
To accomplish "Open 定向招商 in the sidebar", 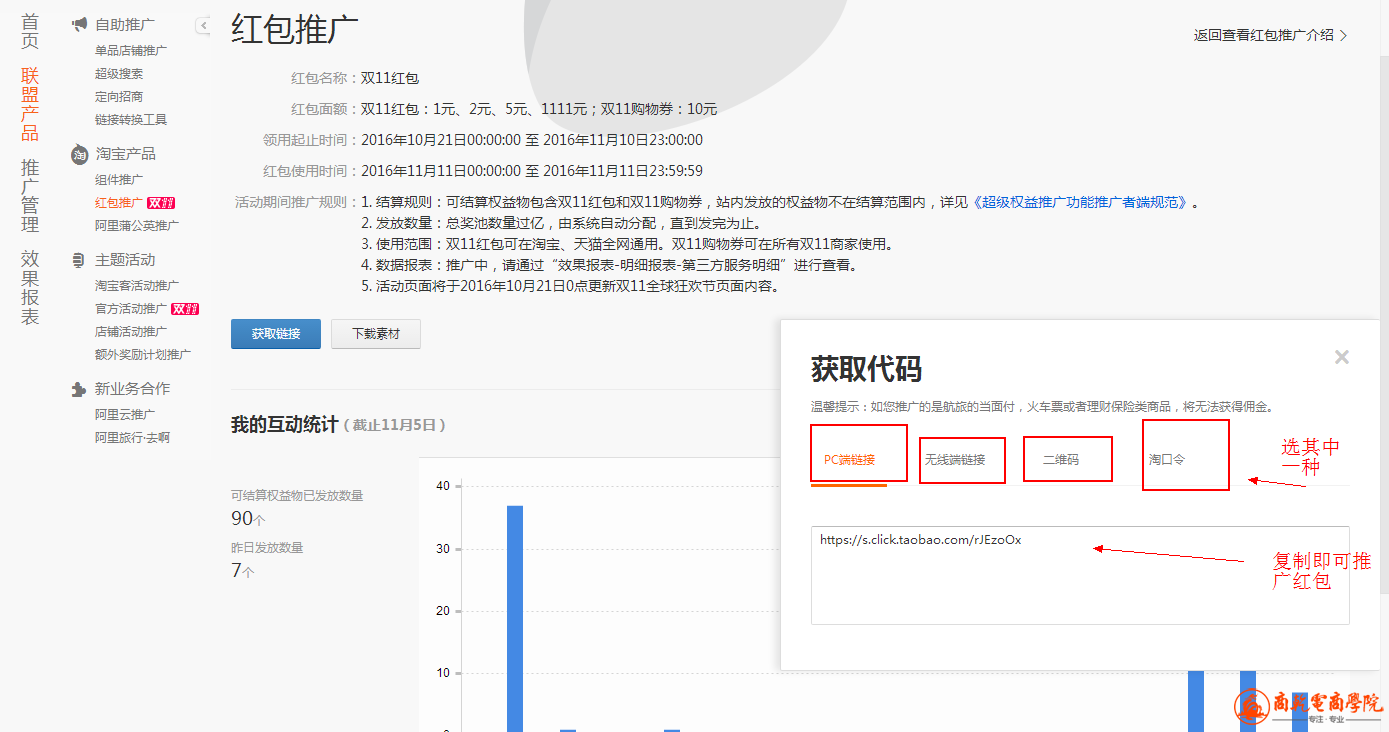I will [119, 96].
